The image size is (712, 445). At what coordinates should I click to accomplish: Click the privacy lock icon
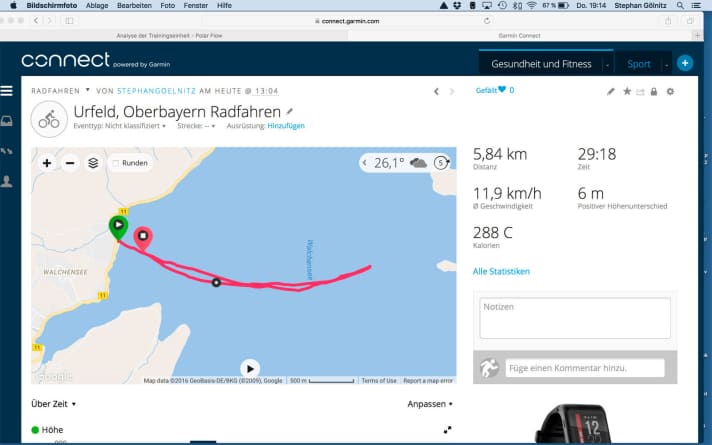(x=654, y=92)
